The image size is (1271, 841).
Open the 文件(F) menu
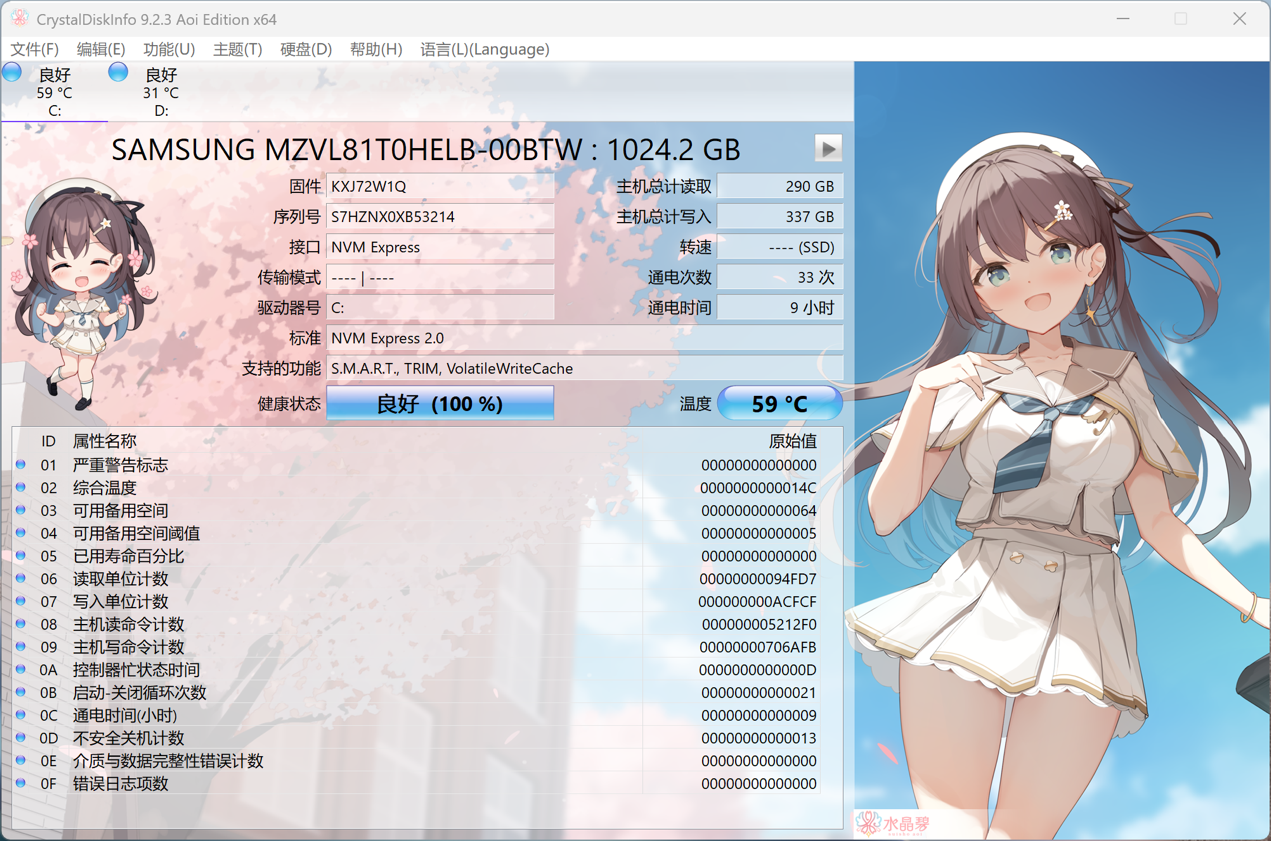(x=34, y=49)
